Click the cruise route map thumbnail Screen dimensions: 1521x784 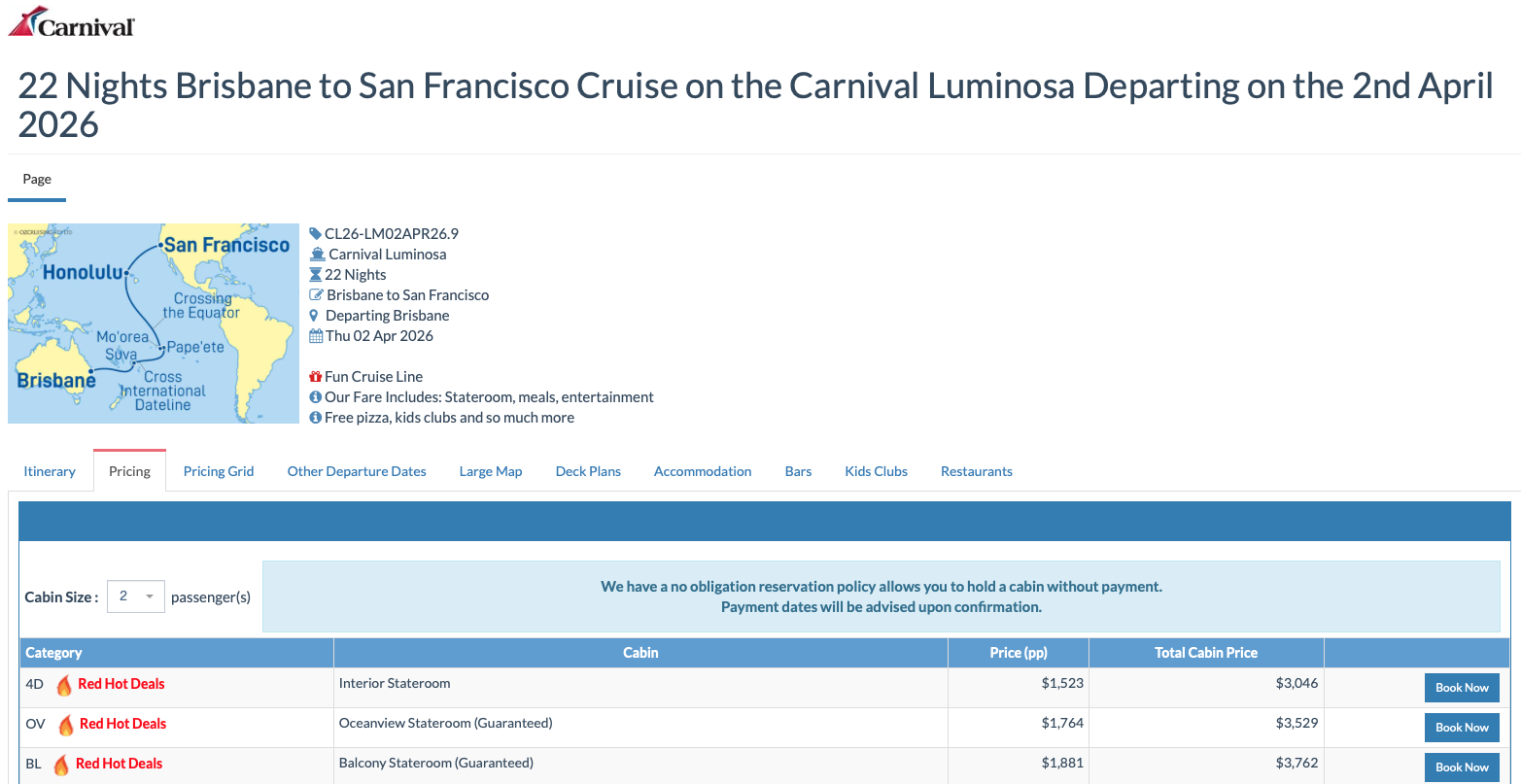[x=154, y=324]
